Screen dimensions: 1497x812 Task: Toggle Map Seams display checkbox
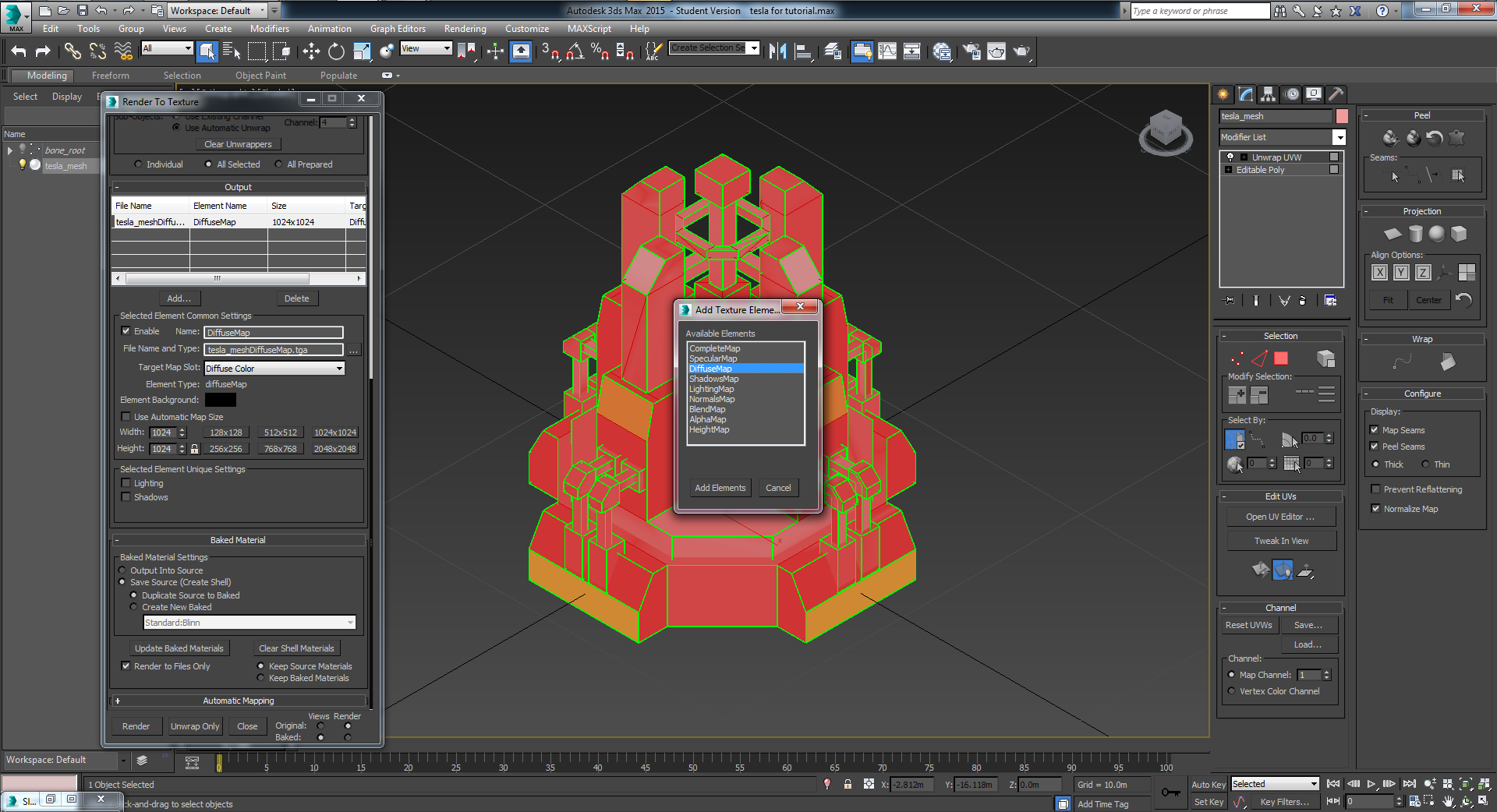pos(1375,430)
